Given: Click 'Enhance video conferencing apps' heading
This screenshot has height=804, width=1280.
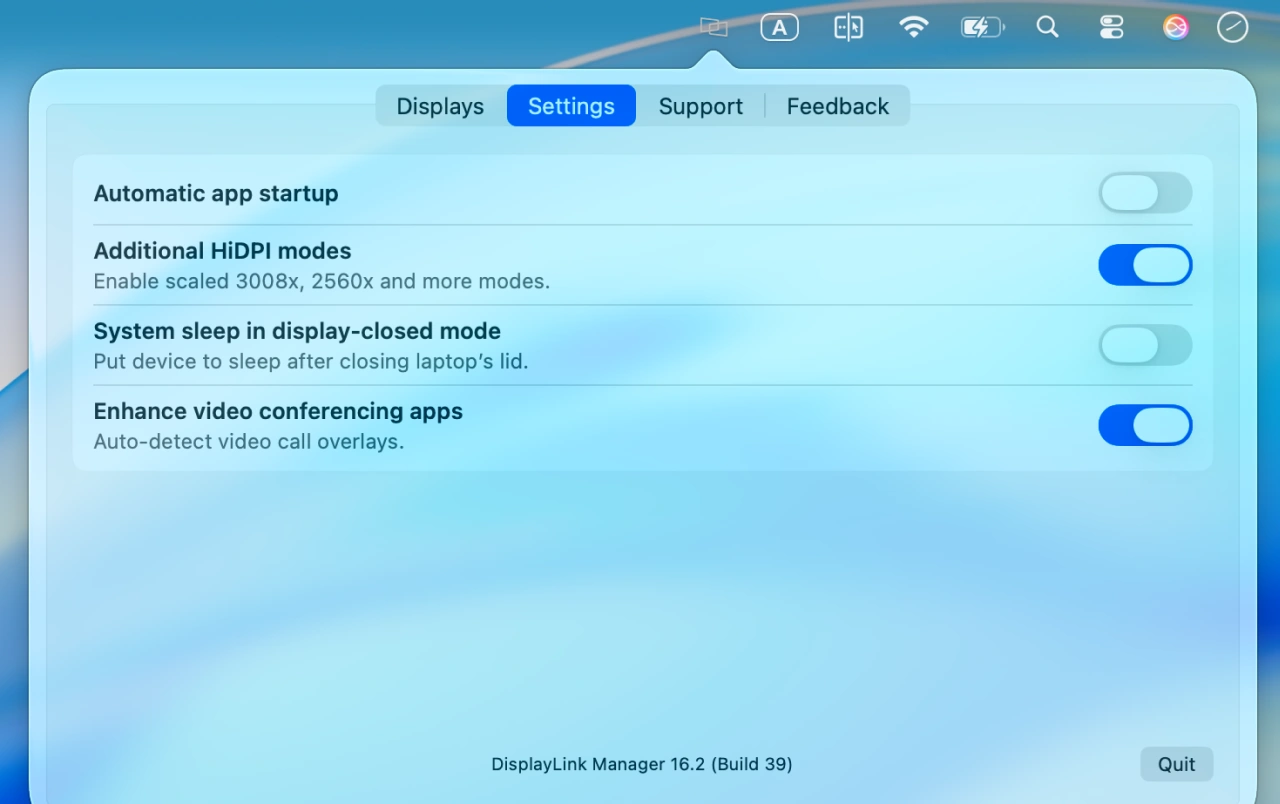Looking at the screenshot, I should coord(278,411).
